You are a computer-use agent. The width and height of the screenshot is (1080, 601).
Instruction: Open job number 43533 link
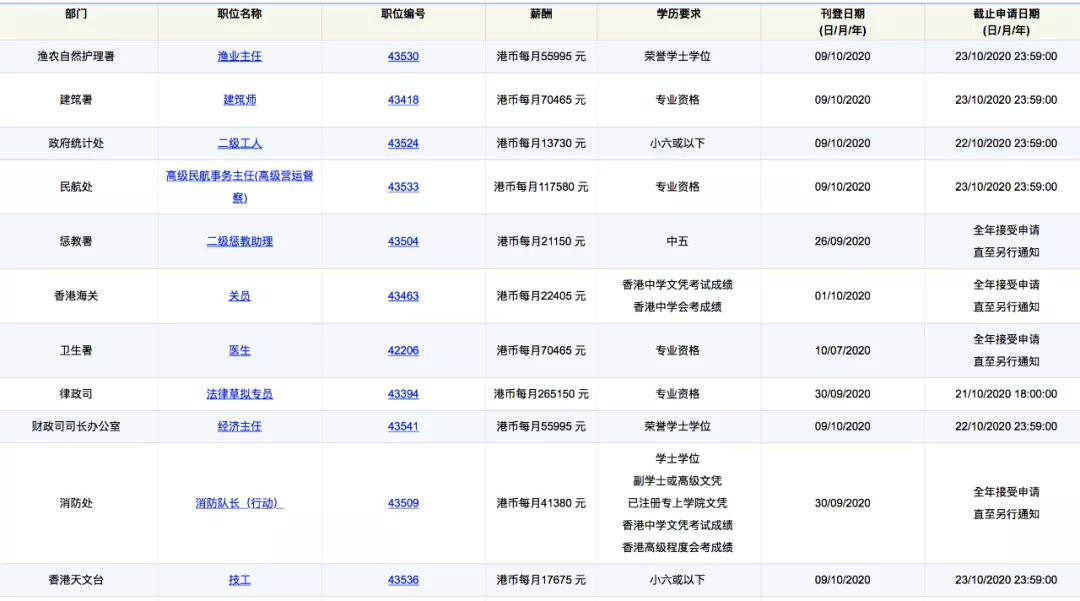click(403, 187)
